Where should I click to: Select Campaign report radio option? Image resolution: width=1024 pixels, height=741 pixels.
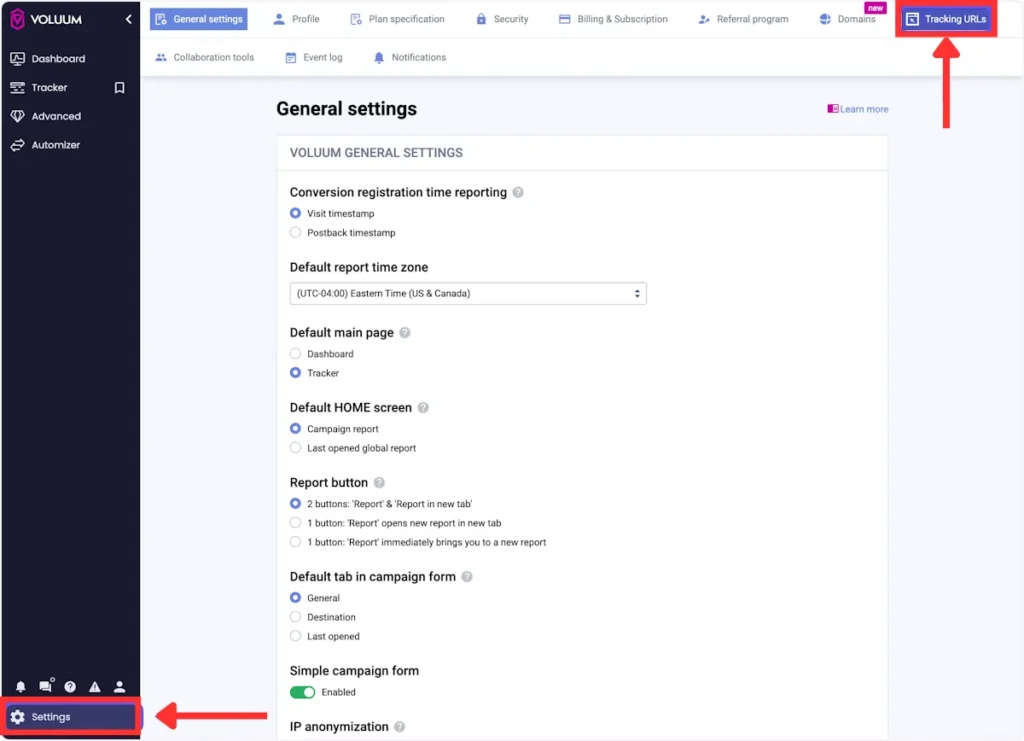click(295, 428)
